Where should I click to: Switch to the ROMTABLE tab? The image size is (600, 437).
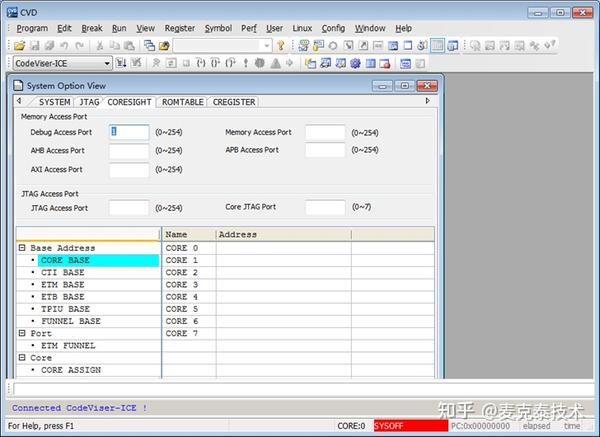click(183, 102)
